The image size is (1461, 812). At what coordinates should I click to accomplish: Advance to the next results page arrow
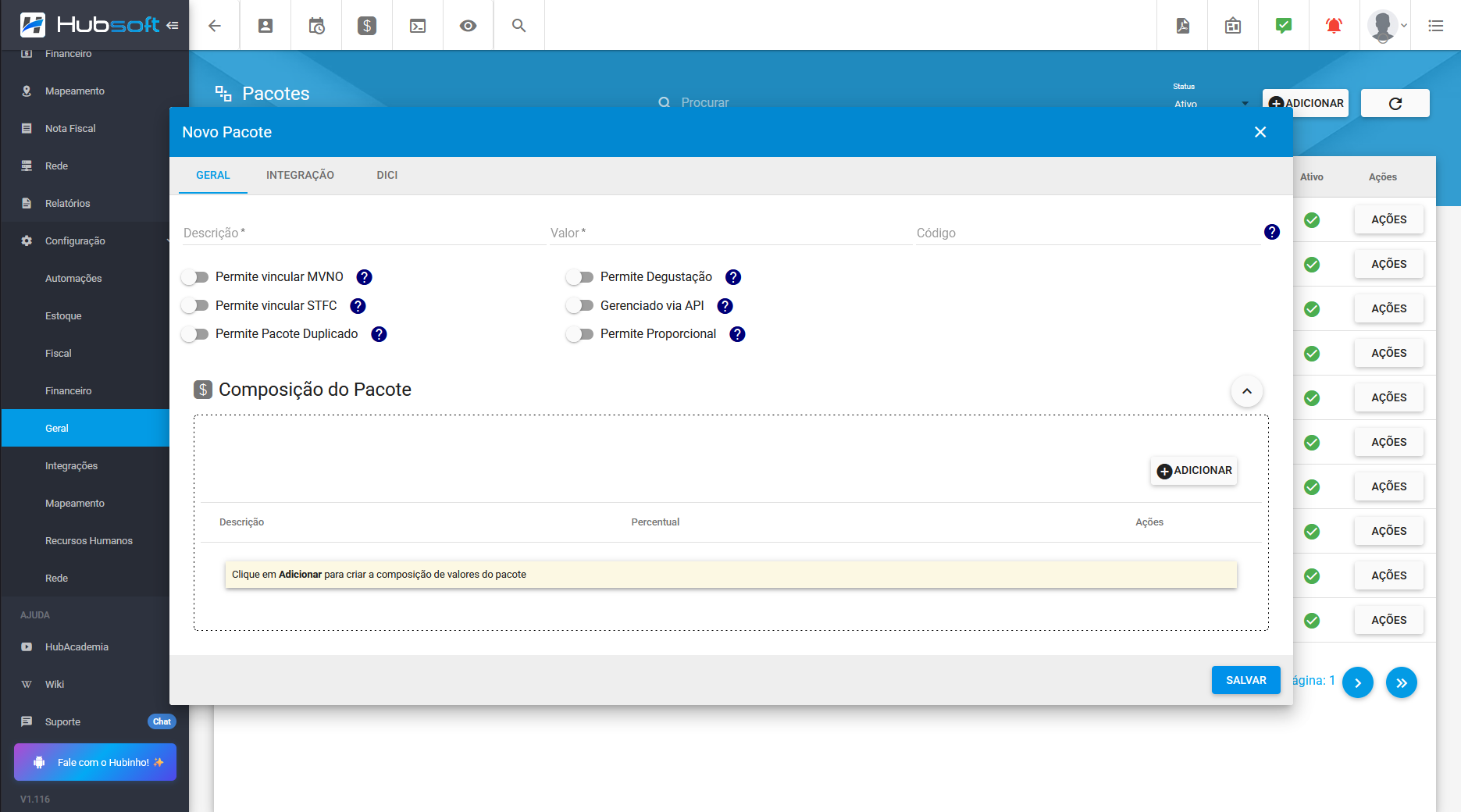coord(1359,682)
